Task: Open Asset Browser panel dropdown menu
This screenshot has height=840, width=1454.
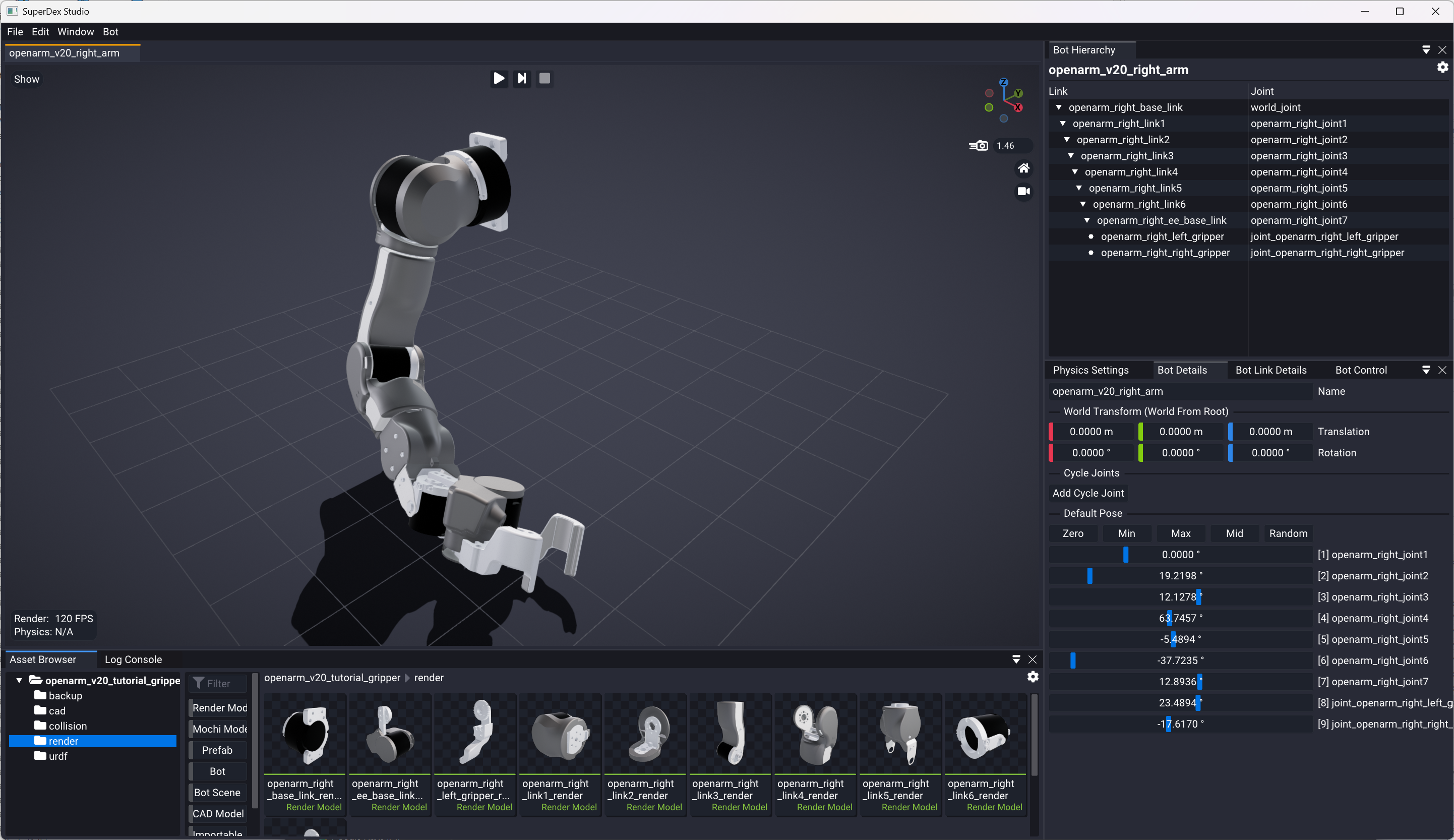Action: click(1016, 659)
